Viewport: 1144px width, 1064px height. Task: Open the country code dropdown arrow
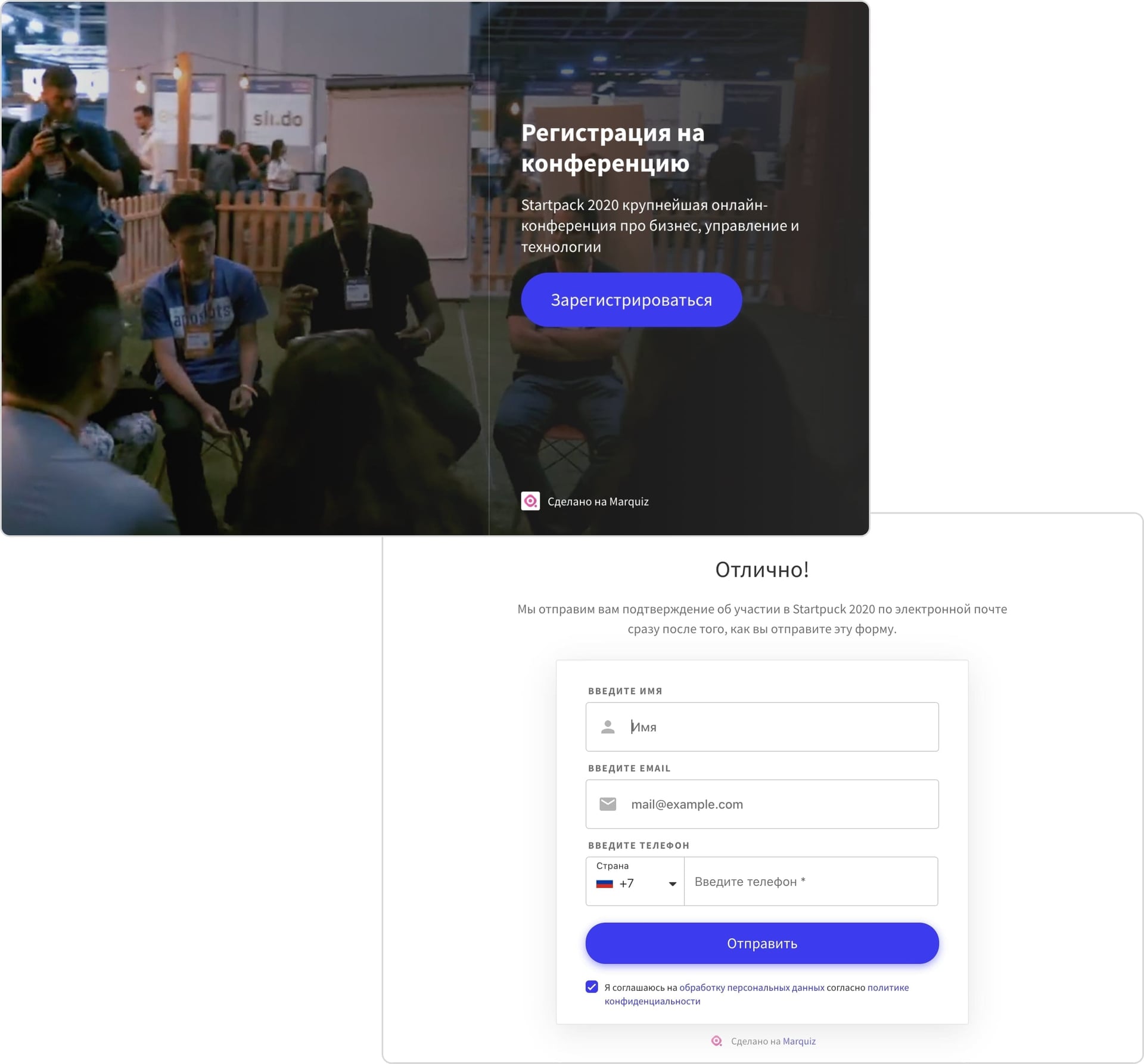672,883
